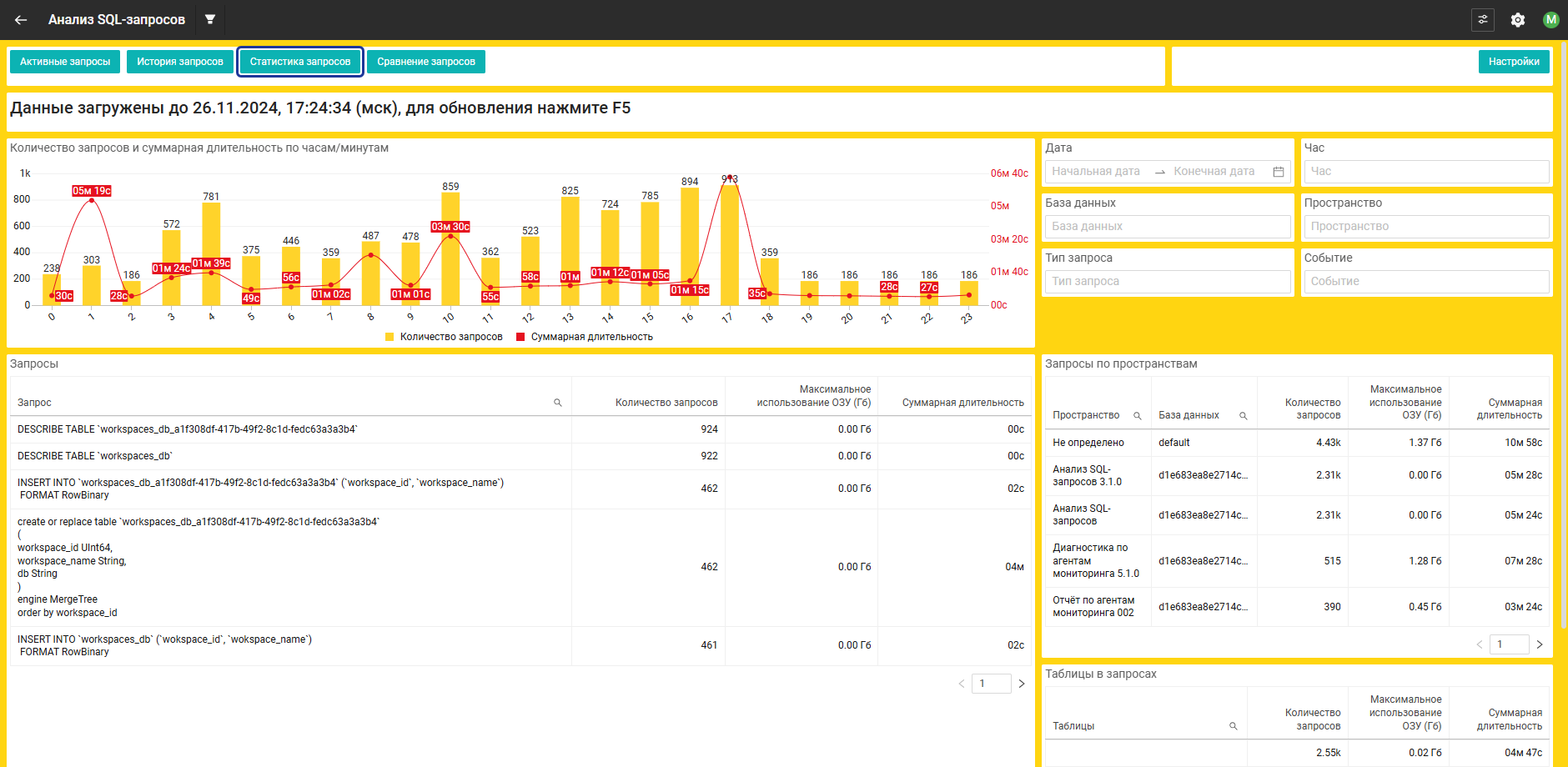Select Статистика запросов tab
The image size is (1568, 767).
tap(300, 62)
